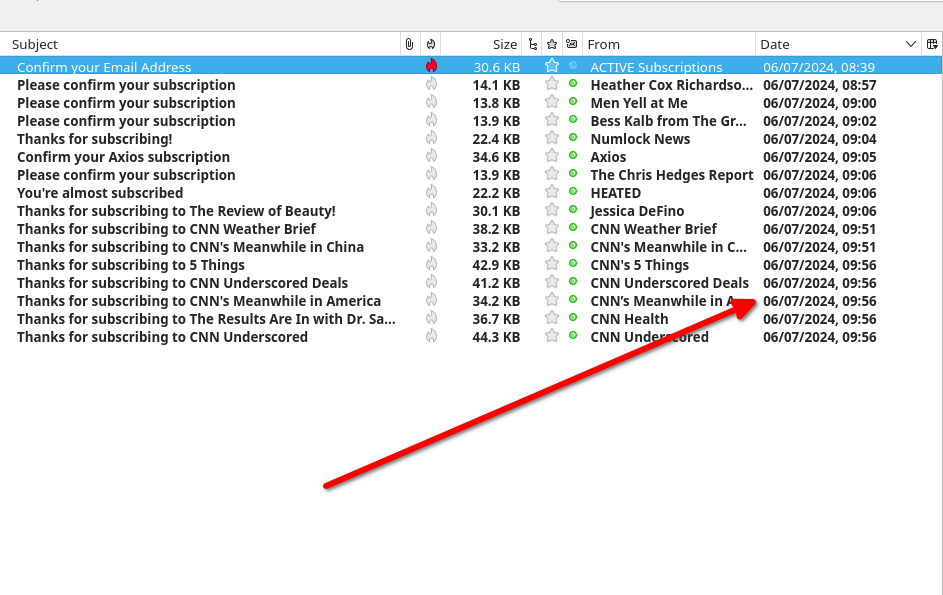Mark CNN's 5 Things message read via green dot
The image size is (943, 595).
click(573, 263)
